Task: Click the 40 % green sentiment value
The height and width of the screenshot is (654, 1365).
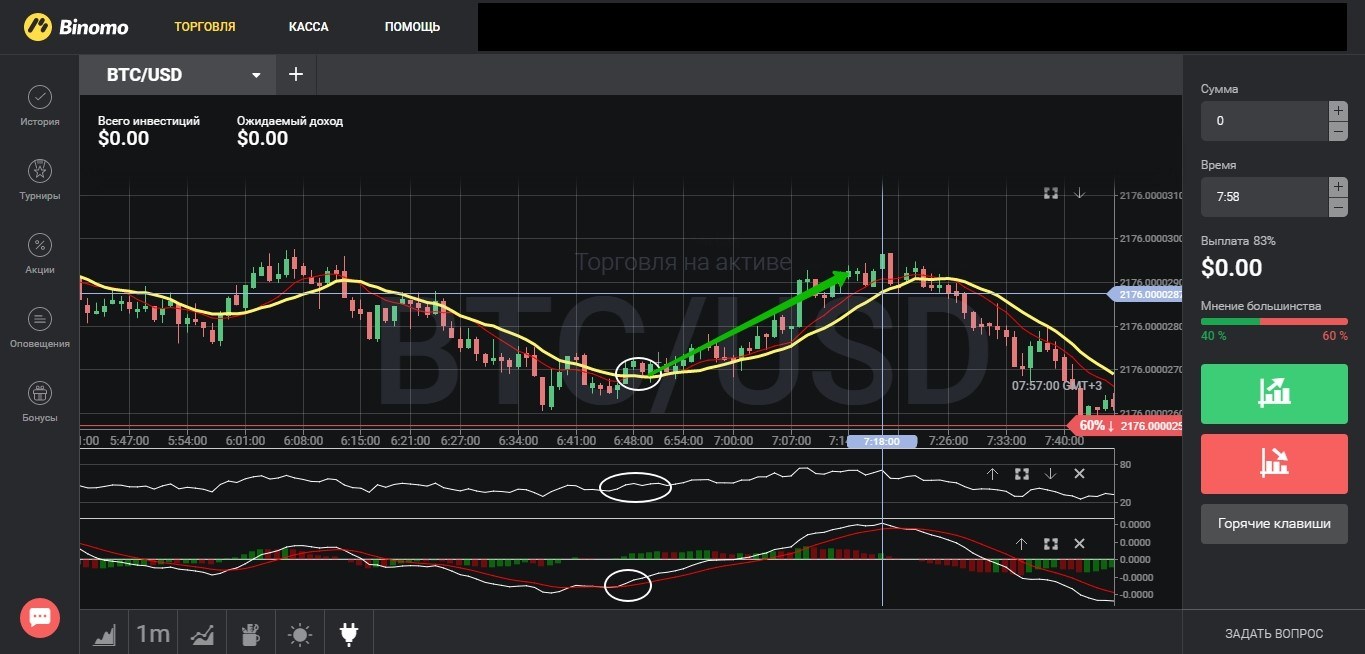Action: tap(1213, 336)
